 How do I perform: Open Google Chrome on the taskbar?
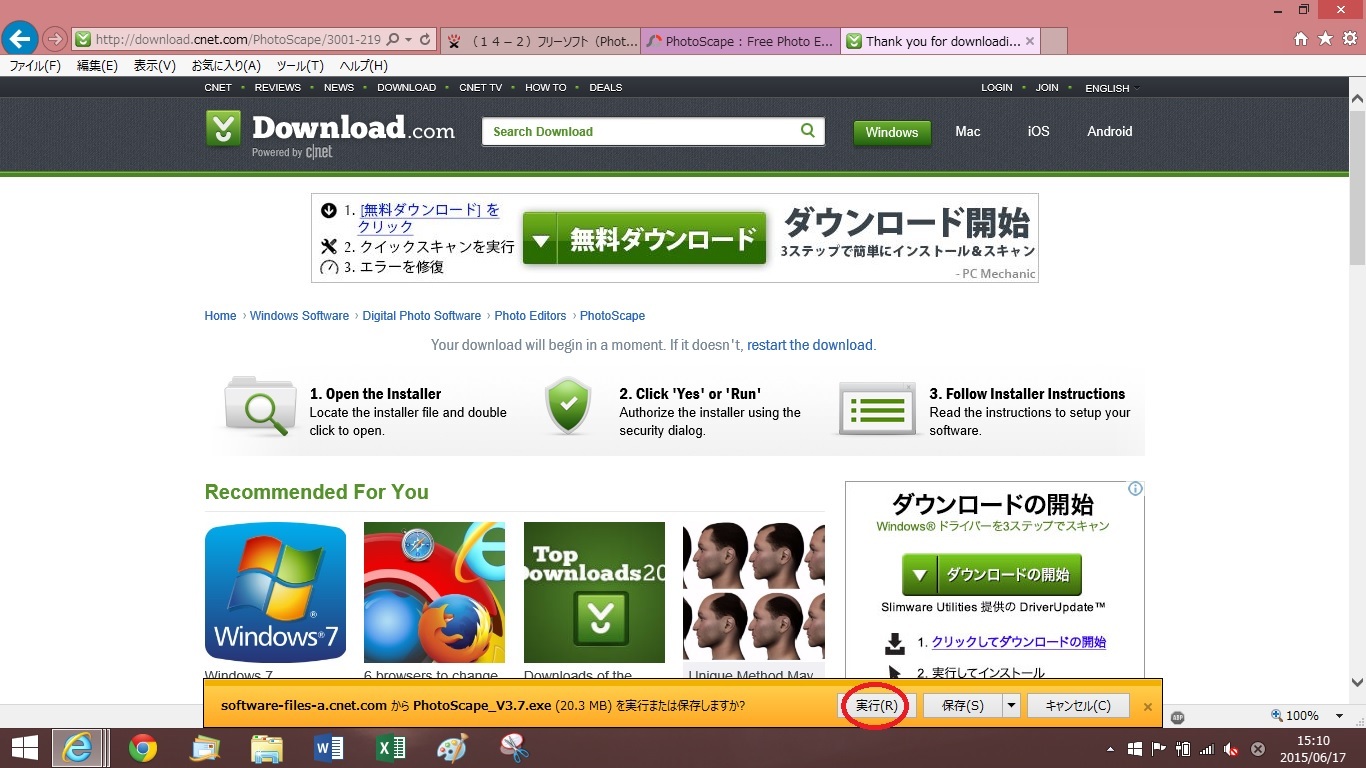pyautogui.click(x=143, y=748)
